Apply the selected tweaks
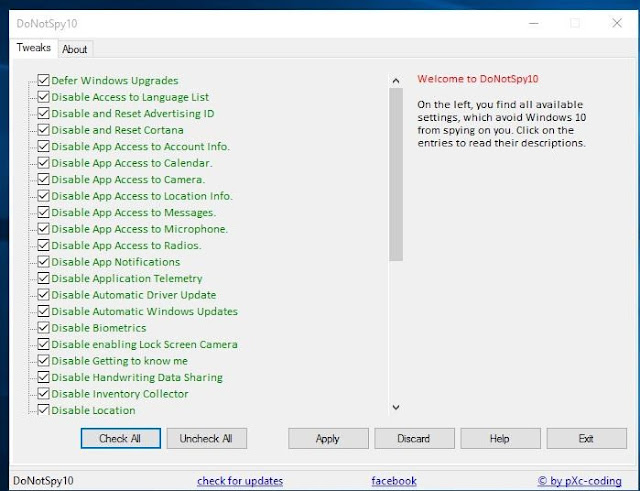Image resolution: width=640 pixels, height=491 pixels. coord(328,438)
